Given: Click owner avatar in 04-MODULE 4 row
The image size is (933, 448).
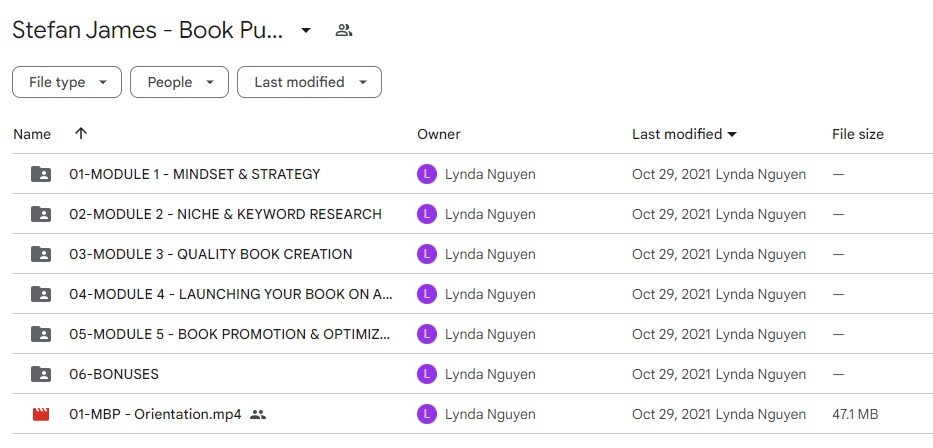Looking at the screenshot, I should (427, 294).
